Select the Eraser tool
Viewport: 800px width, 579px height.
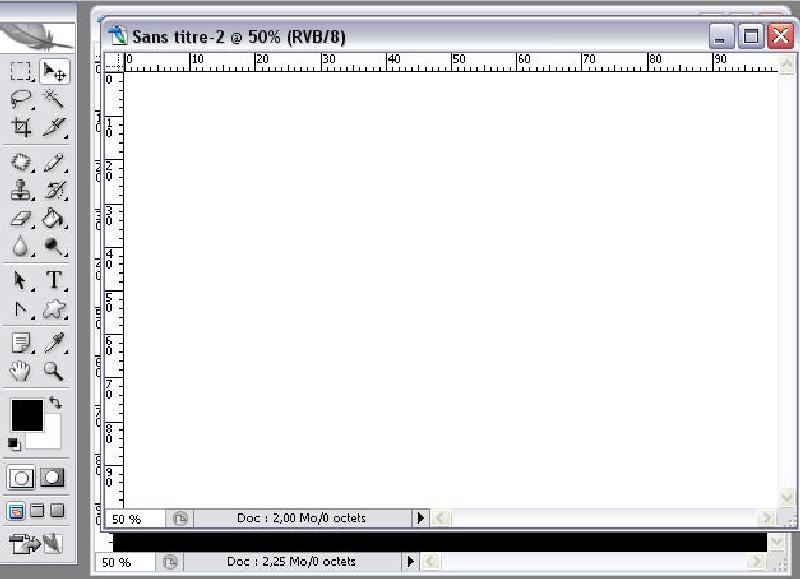point(20,219)
